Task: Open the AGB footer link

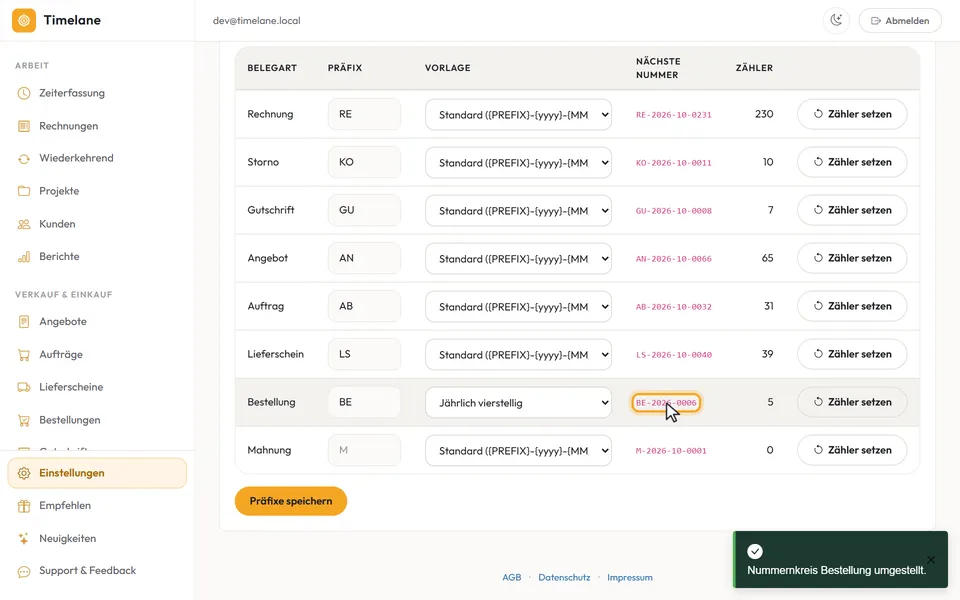Action: [511, 577]
